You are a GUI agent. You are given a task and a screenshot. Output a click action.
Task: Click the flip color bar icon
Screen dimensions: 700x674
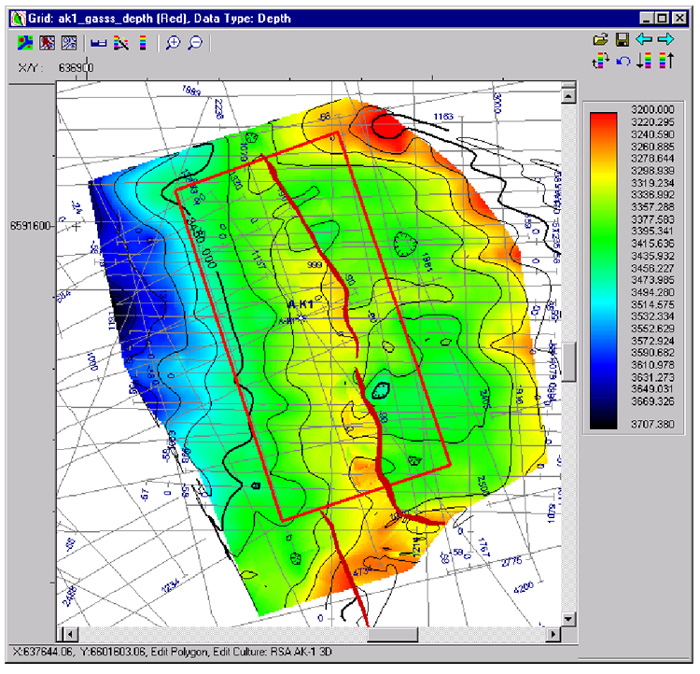[600, 61]
